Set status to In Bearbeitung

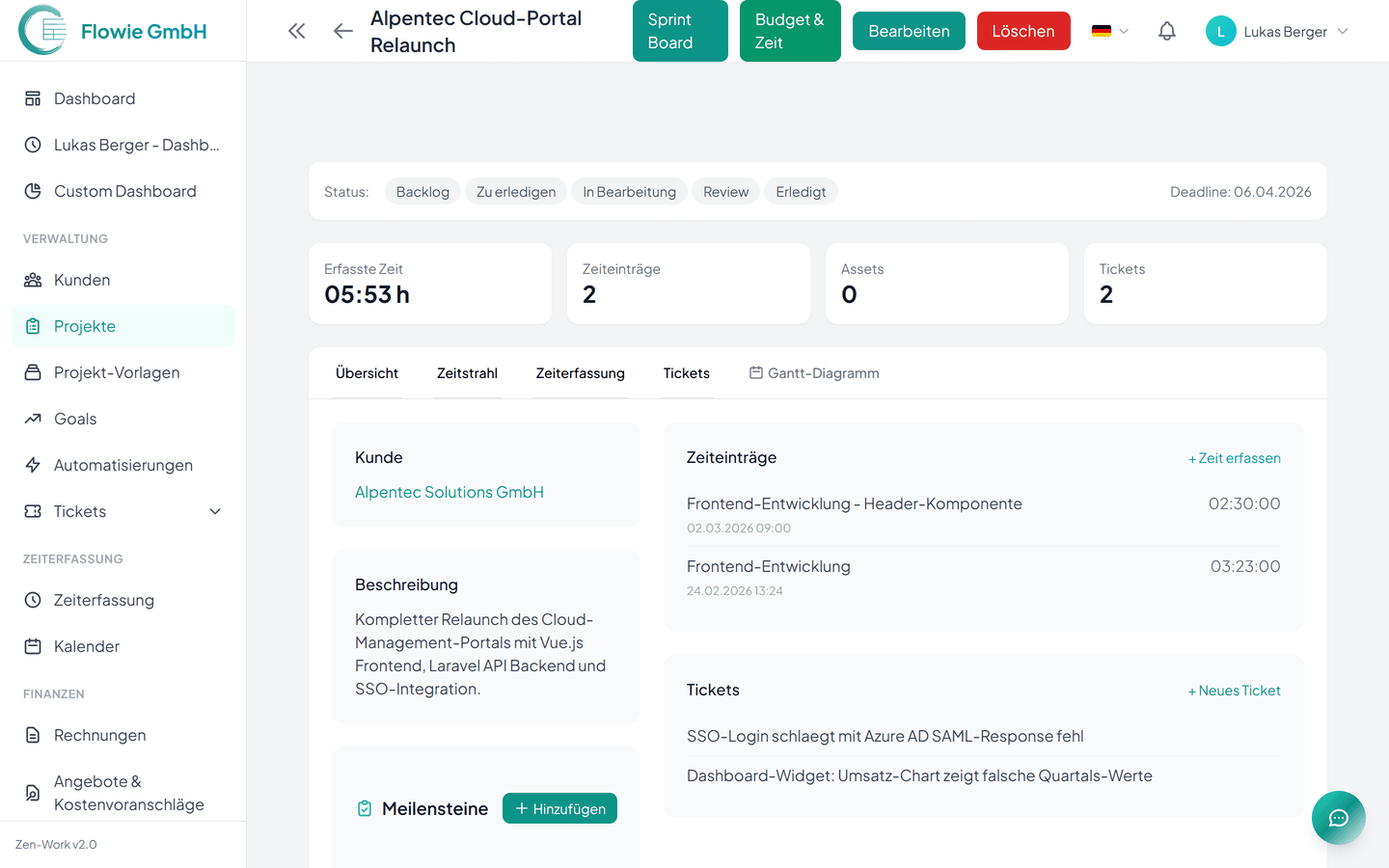(x=629, y=192)
